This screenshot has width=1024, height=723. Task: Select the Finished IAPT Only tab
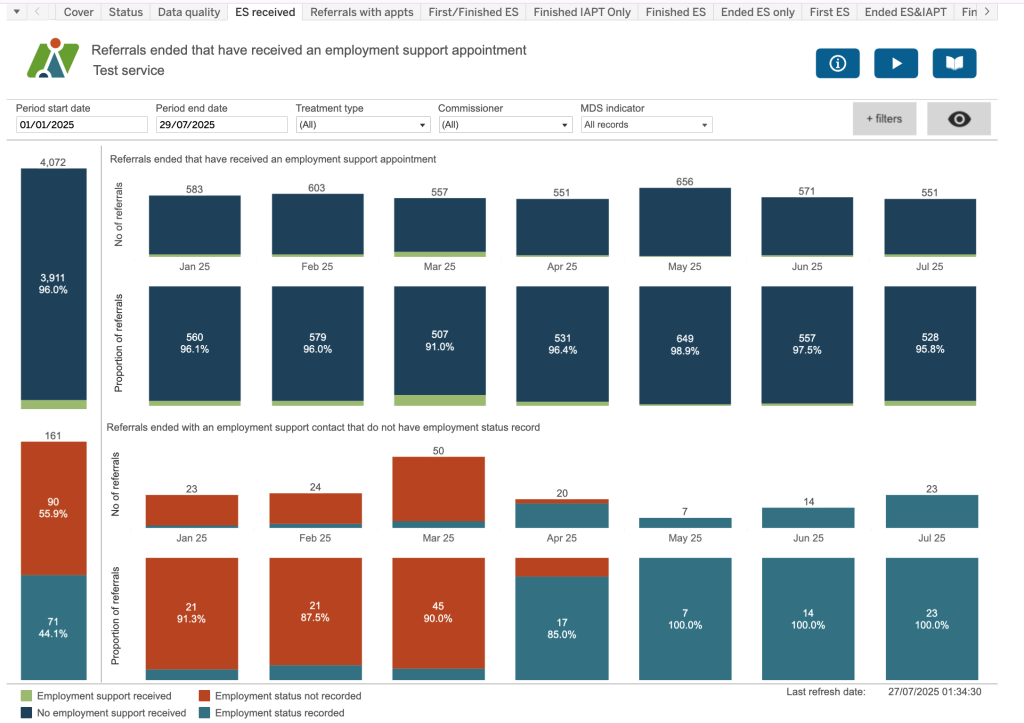pos(582,12)
